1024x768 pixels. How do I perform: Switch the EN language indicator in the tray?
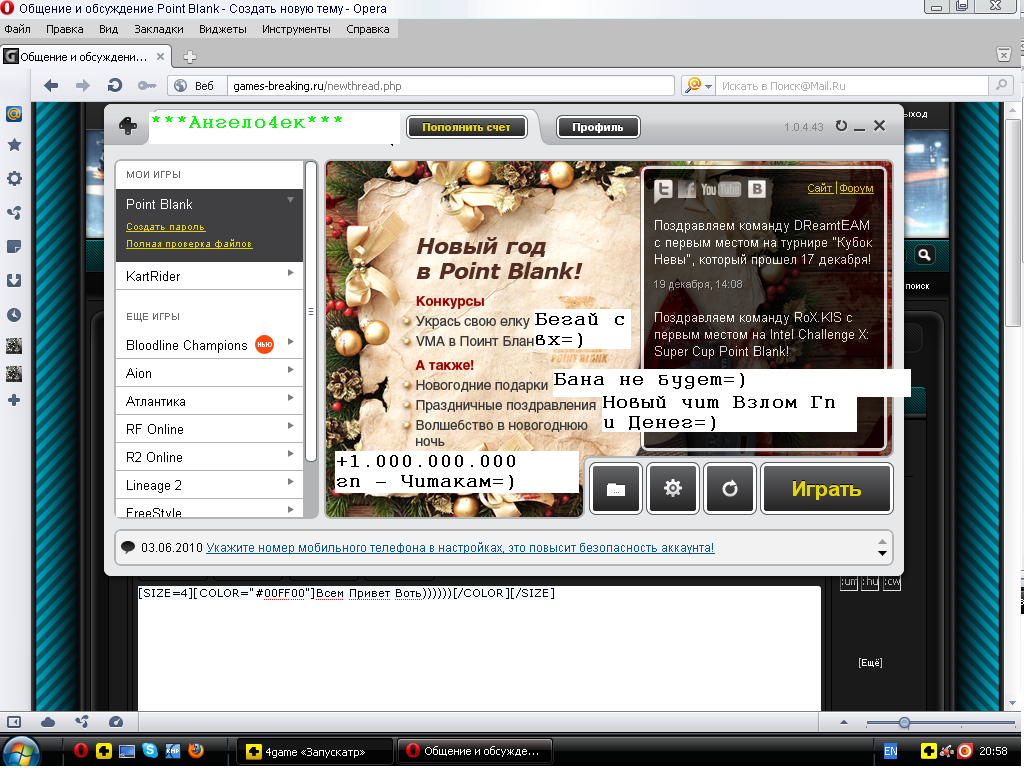click(890, 751)
